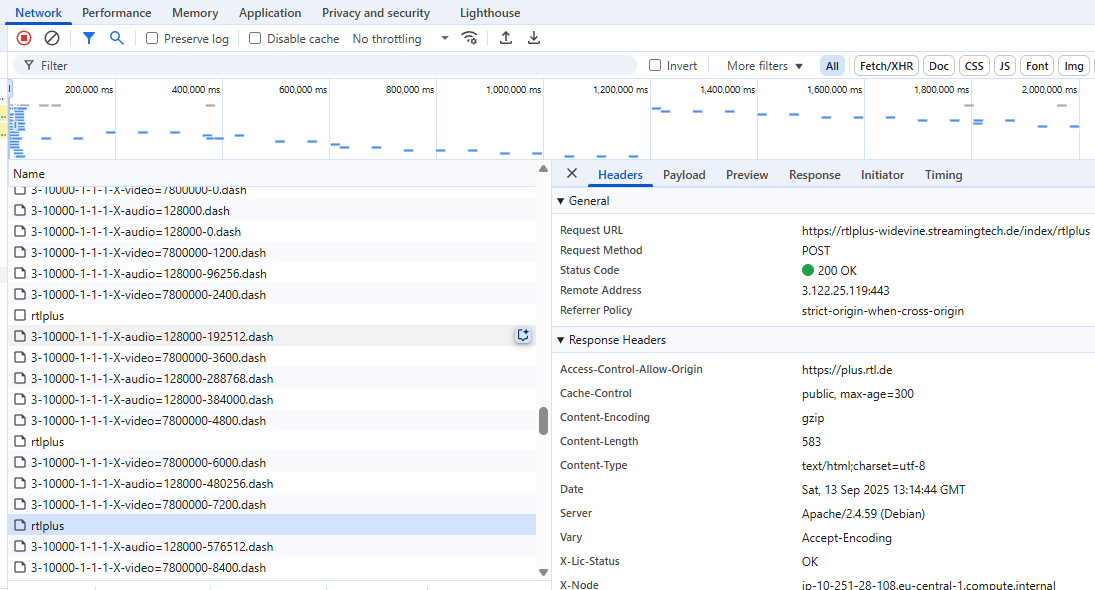Open network conditions Wi-Fi icon
The width and height of the screenshot is (1095, 590).
point(469,38)
